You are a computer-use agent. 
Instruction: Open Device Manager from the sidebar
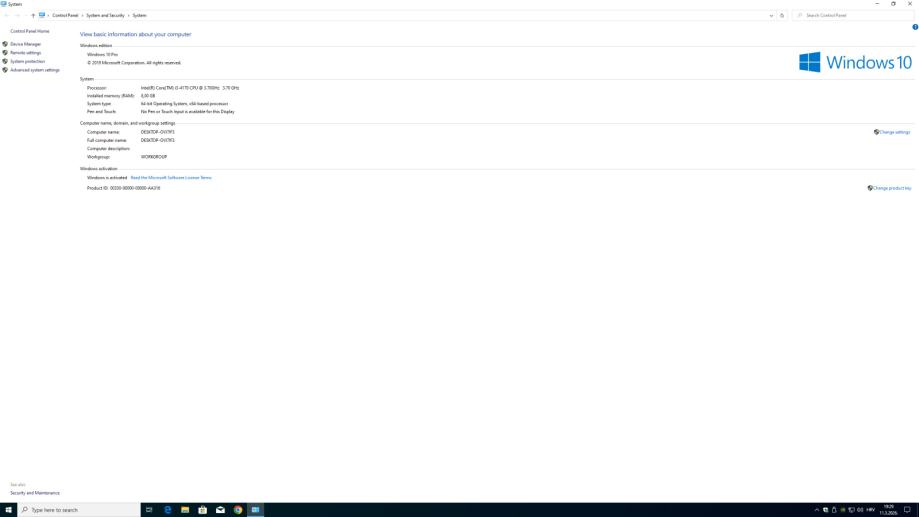[x=25, y=44]
